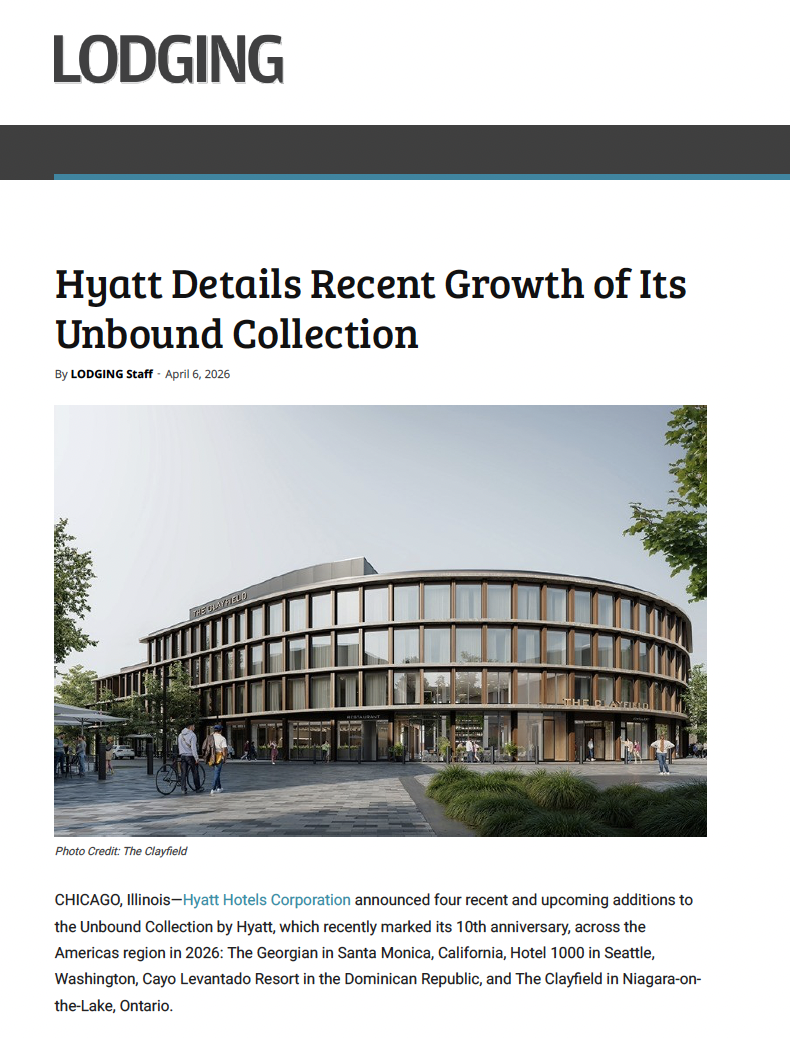Click the article headline about Unbound Collection
The width and height of the screenshot is (790, 1038).
(370, 308)
